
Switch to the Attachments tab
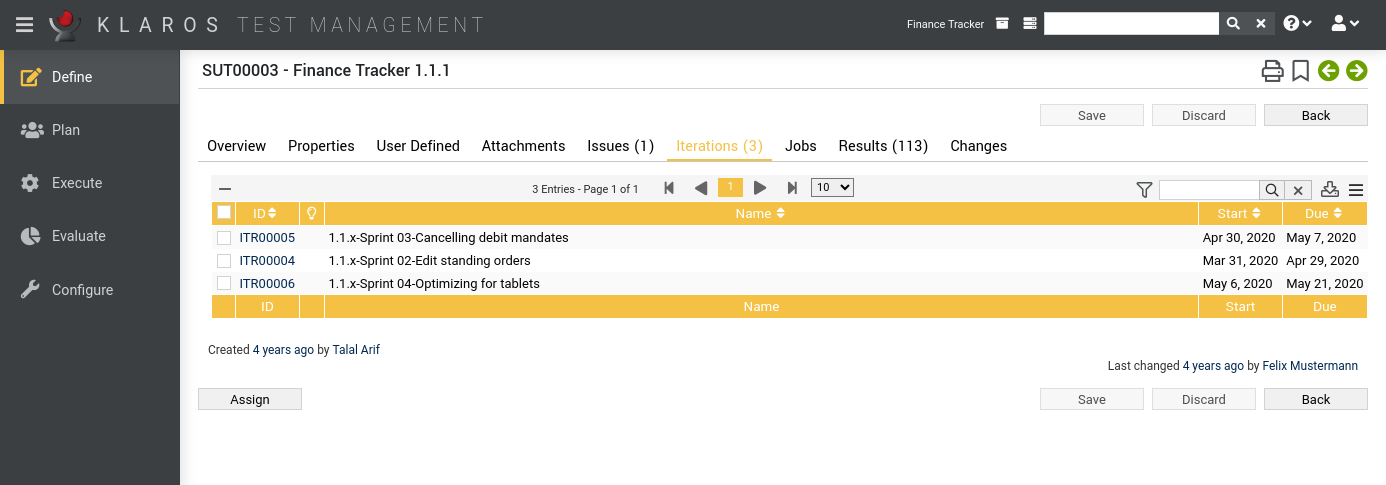[x=523, y=146]
